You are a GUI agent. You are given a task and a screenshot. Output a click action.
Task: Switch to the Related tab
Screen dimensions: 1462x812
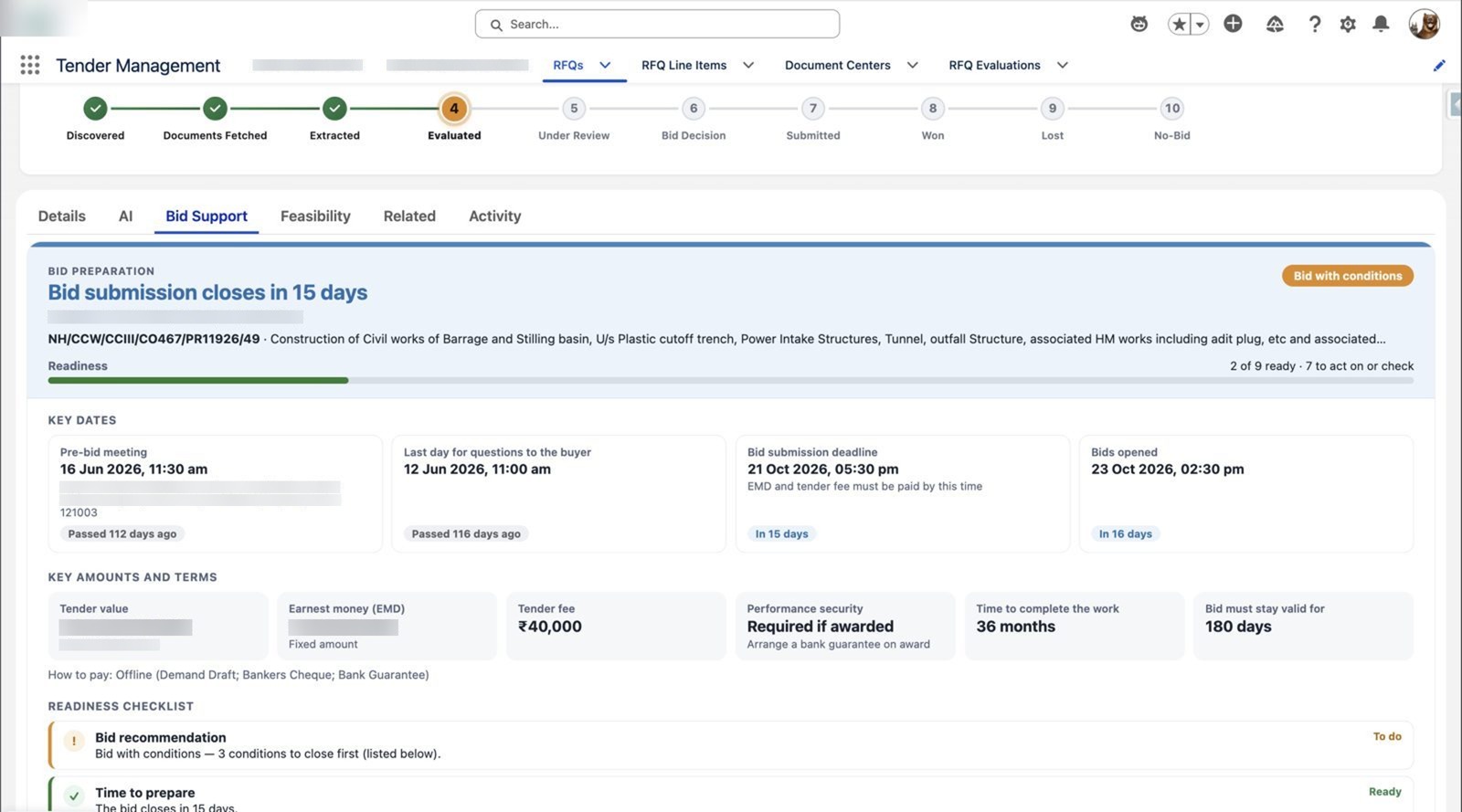(409, 216)
